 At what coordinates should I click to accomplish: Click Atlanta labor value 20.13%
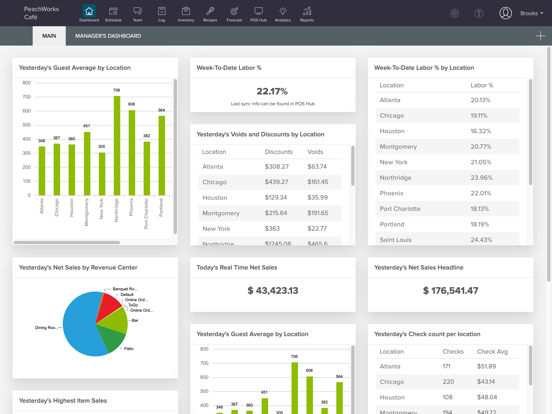(x=480, y=100)
